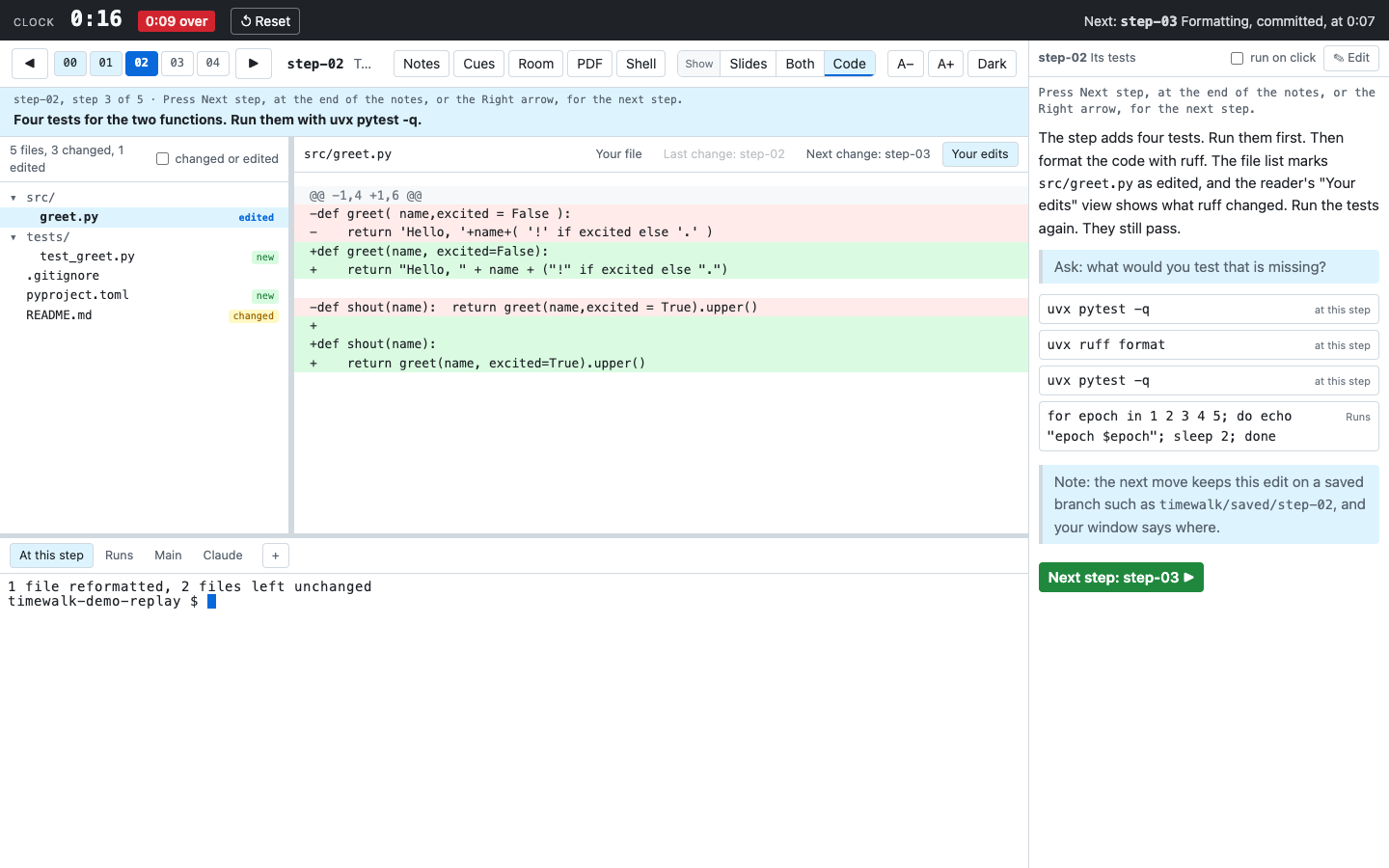
Task: Open .gitignore file
Action: click(x=145, y=276)
